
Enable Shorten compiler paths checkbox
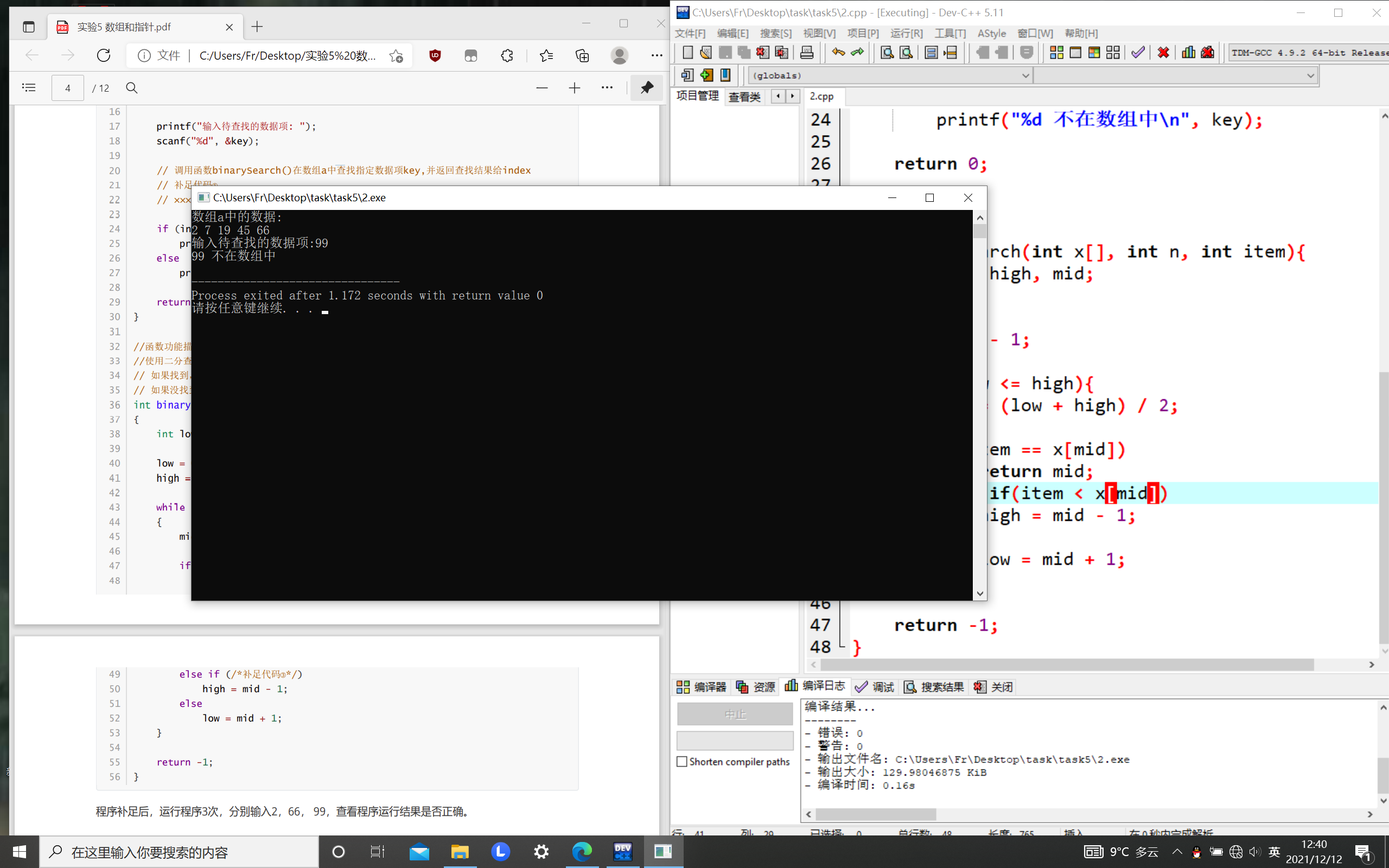click(682, 762)
